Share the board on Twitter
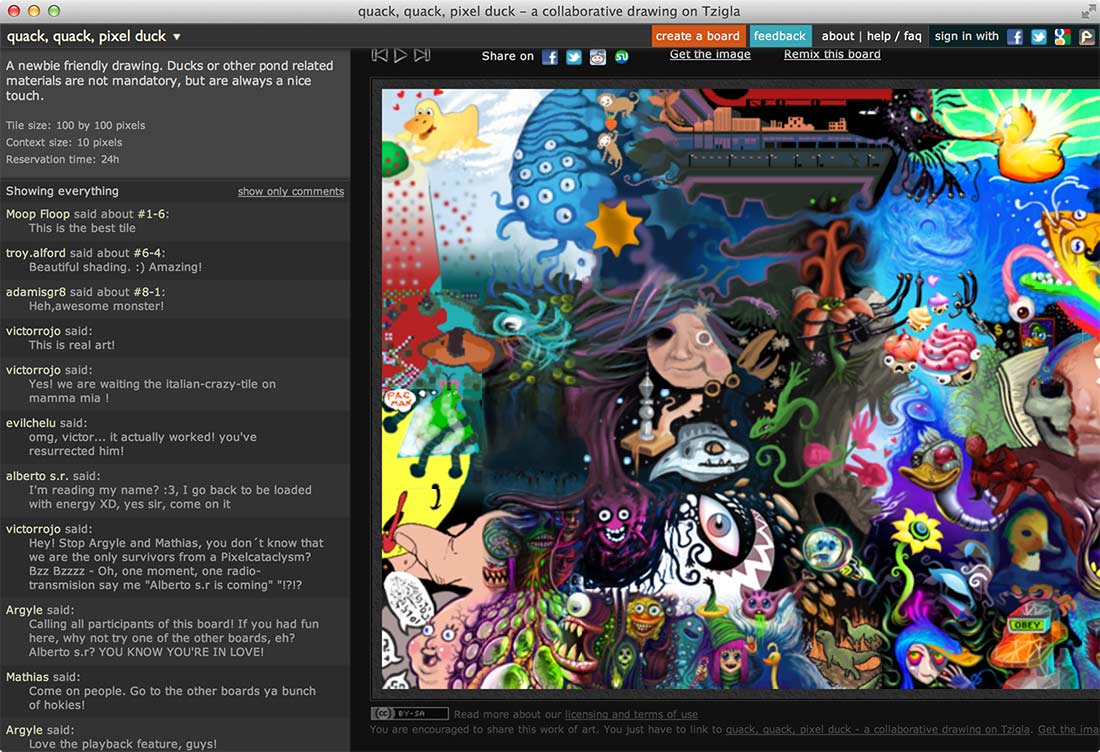The width and height of the screenshot is (1100, 752). tap(574, 57)
